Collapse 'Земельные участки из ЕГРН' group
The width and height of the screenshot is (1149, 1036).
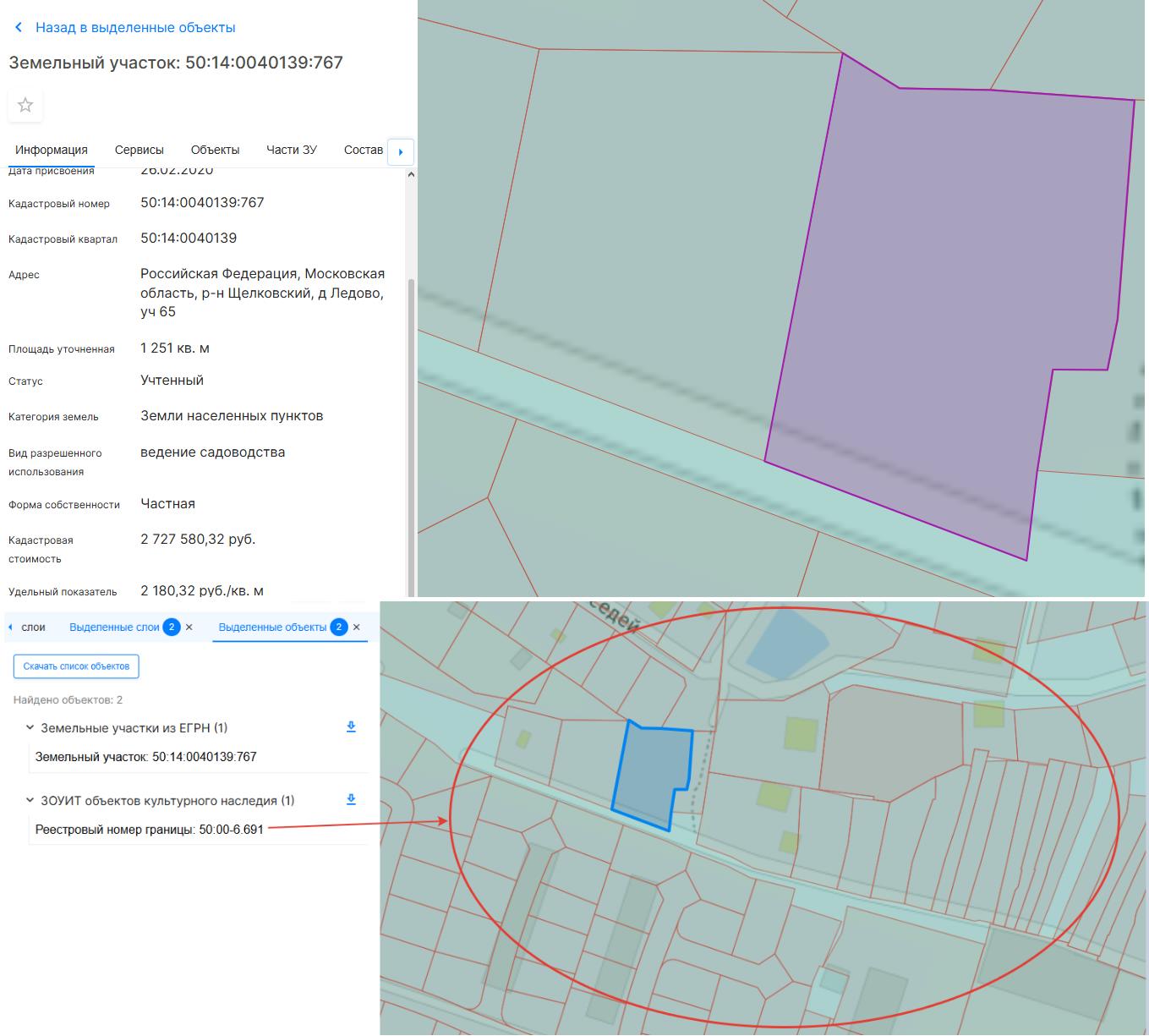(30, 727)
